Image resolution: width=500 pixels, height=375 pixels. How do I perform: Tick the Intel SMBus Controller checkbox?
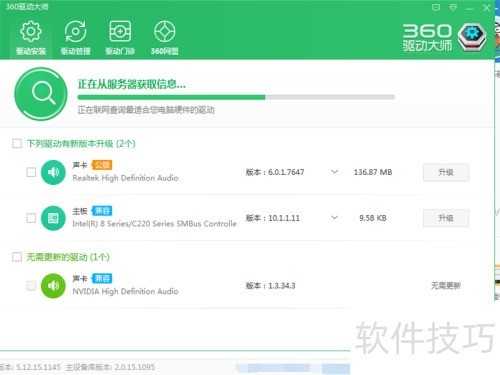pos(31,218)
